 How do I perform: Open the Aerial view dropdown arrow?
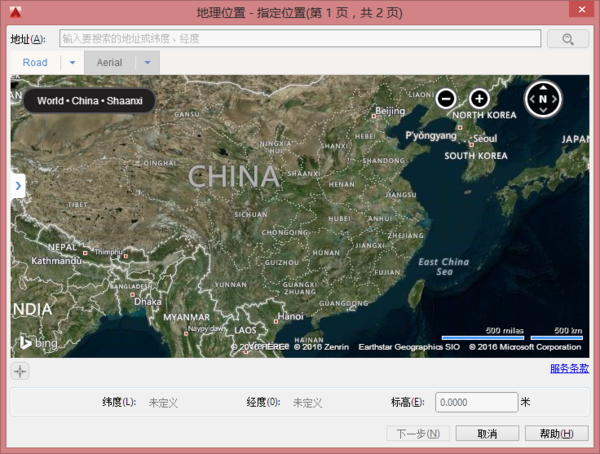pyautogui.click(x=147, y=62)
